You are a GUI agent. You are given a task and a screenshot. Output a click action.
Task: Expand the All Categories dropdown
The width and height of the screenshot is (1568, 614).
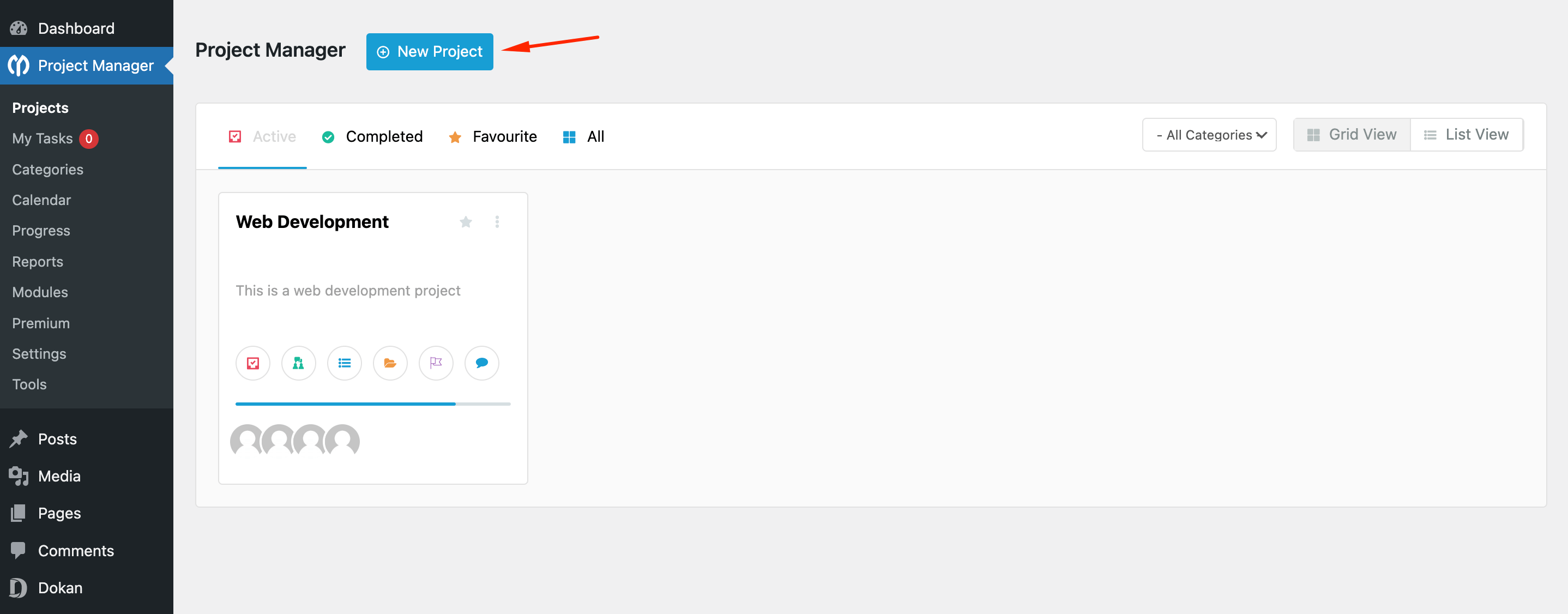click(x=1208, y=135)
